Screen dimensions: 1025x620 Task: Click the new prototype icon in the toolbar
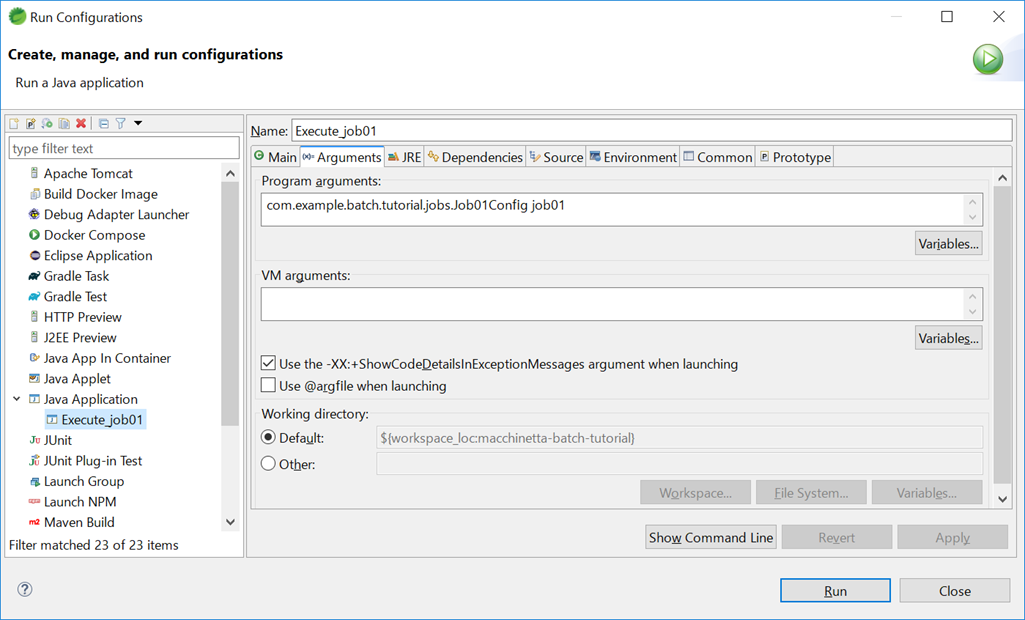click(x=31, y=123)
